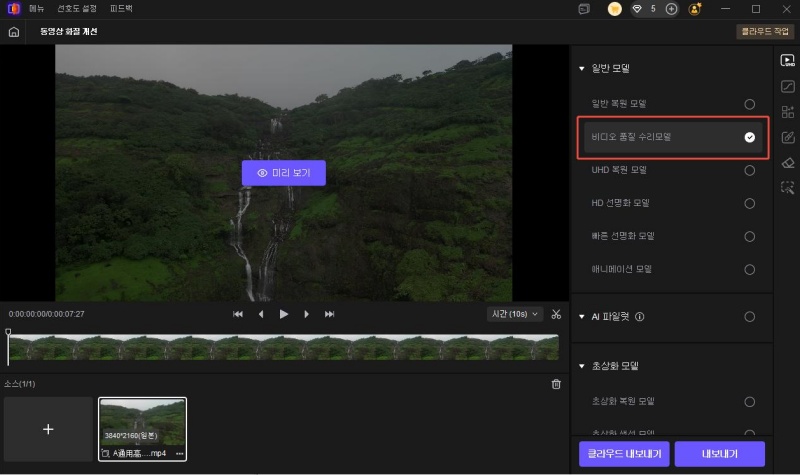
Task: Delete source with the trash icon
Action: click(x=556, y=384)
